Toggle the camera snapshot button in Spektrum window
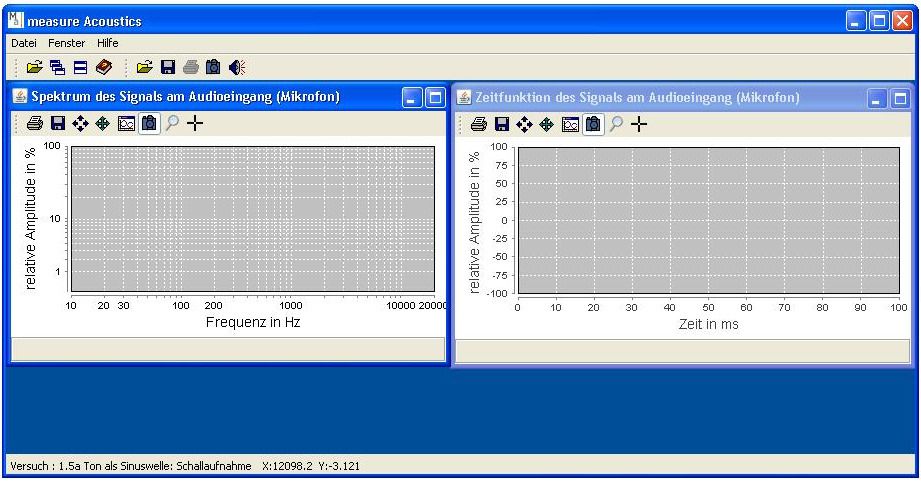 (148, 124)
